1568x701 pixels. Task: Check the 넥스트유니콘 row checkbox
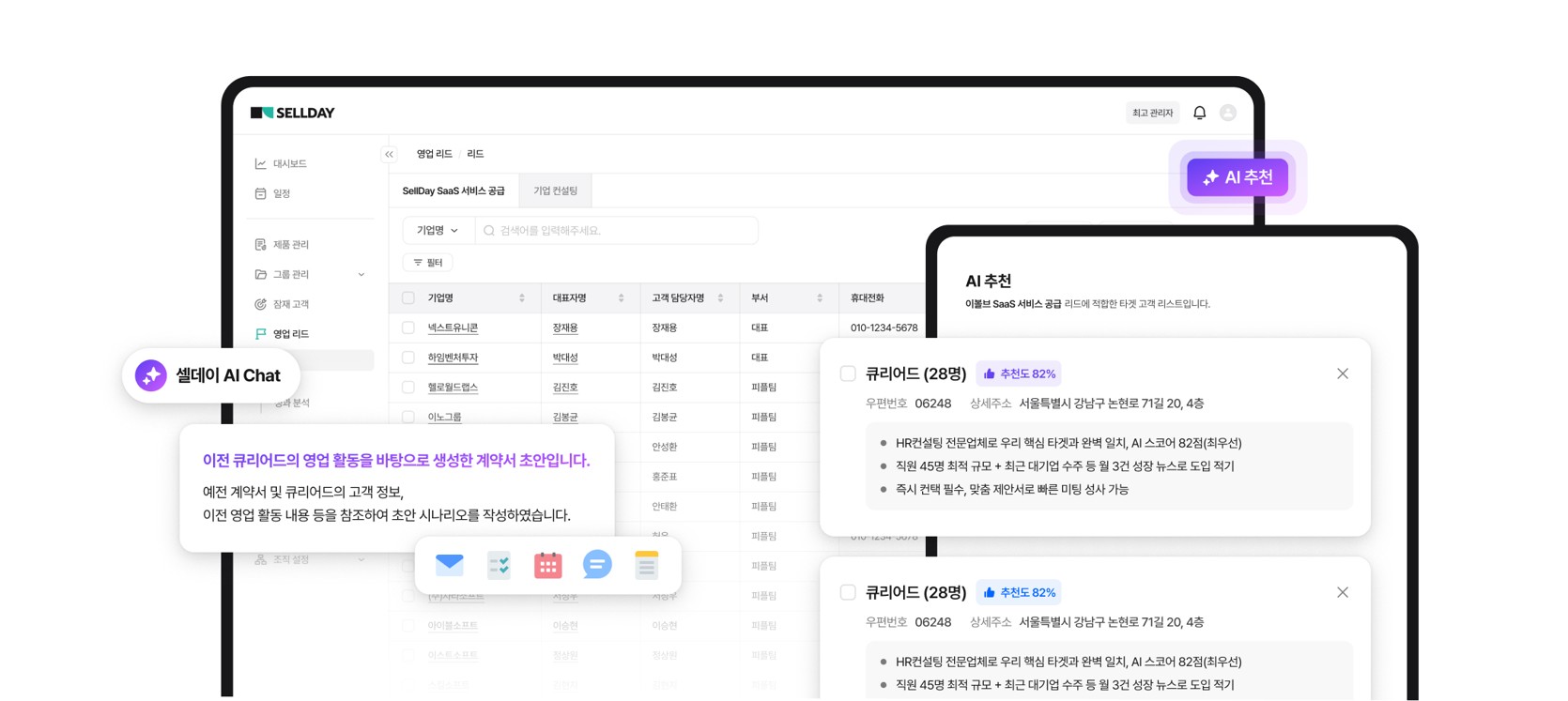(408, 328)
